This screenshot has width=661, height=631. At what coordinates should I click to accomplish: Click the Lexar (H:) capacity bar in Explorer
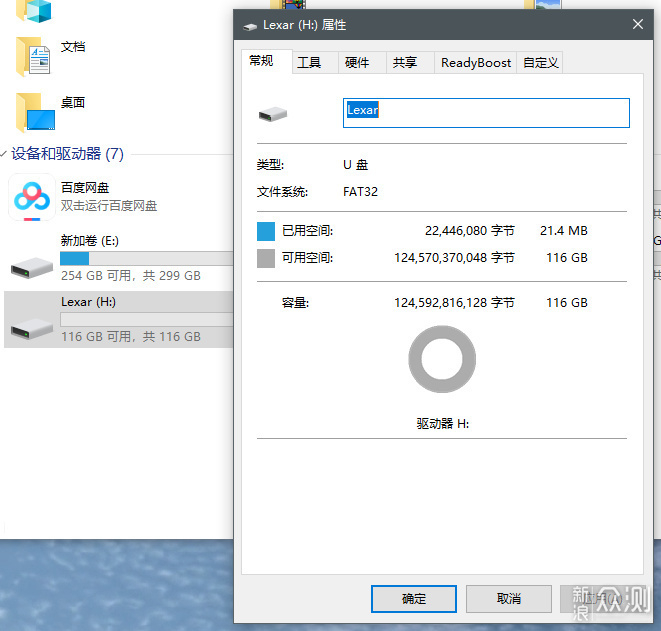pyautogui.click(x=146, y=320)
